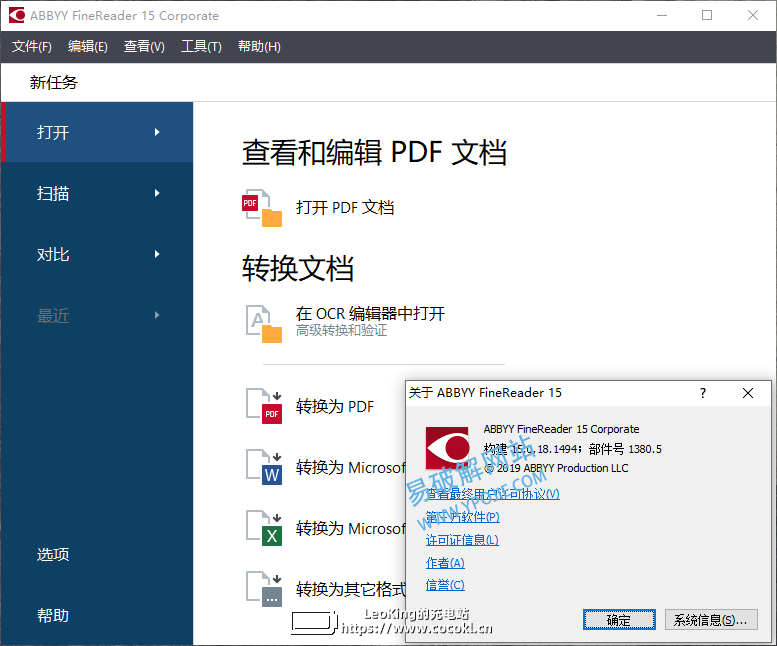The width and height of the screenshot is (777, 646).
Task: Click the 打开 PDF 文档 folder icon
Action: [x=262, y=208]
